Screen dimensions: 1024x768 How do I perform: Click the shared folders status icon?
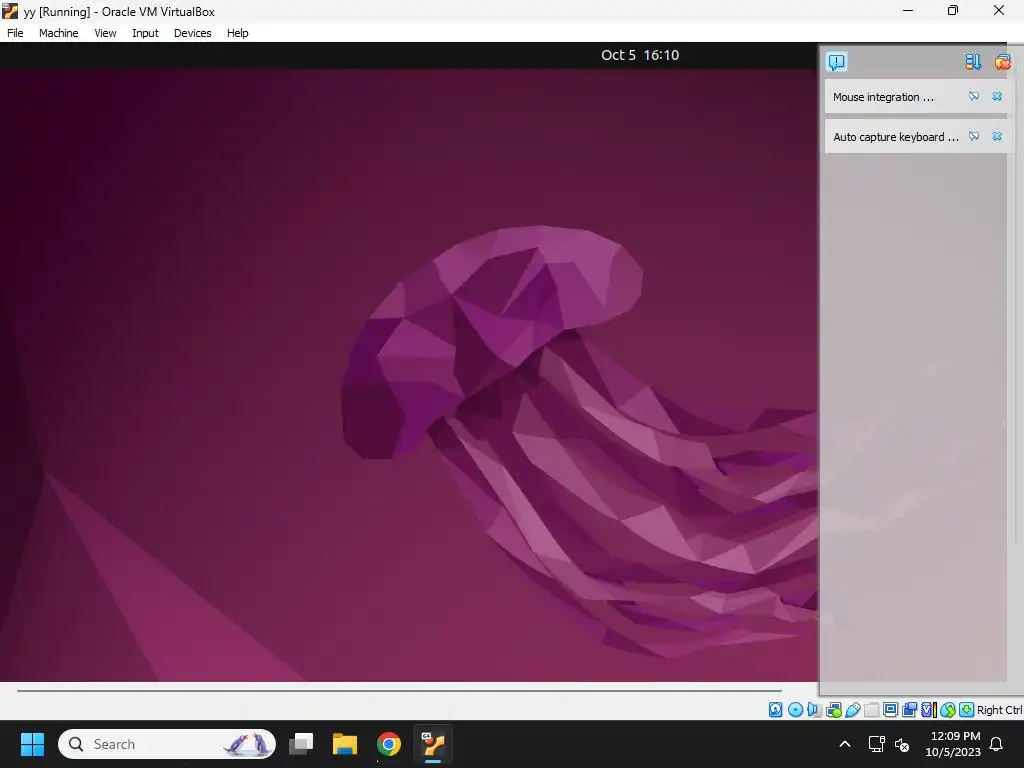pos(872,710)
